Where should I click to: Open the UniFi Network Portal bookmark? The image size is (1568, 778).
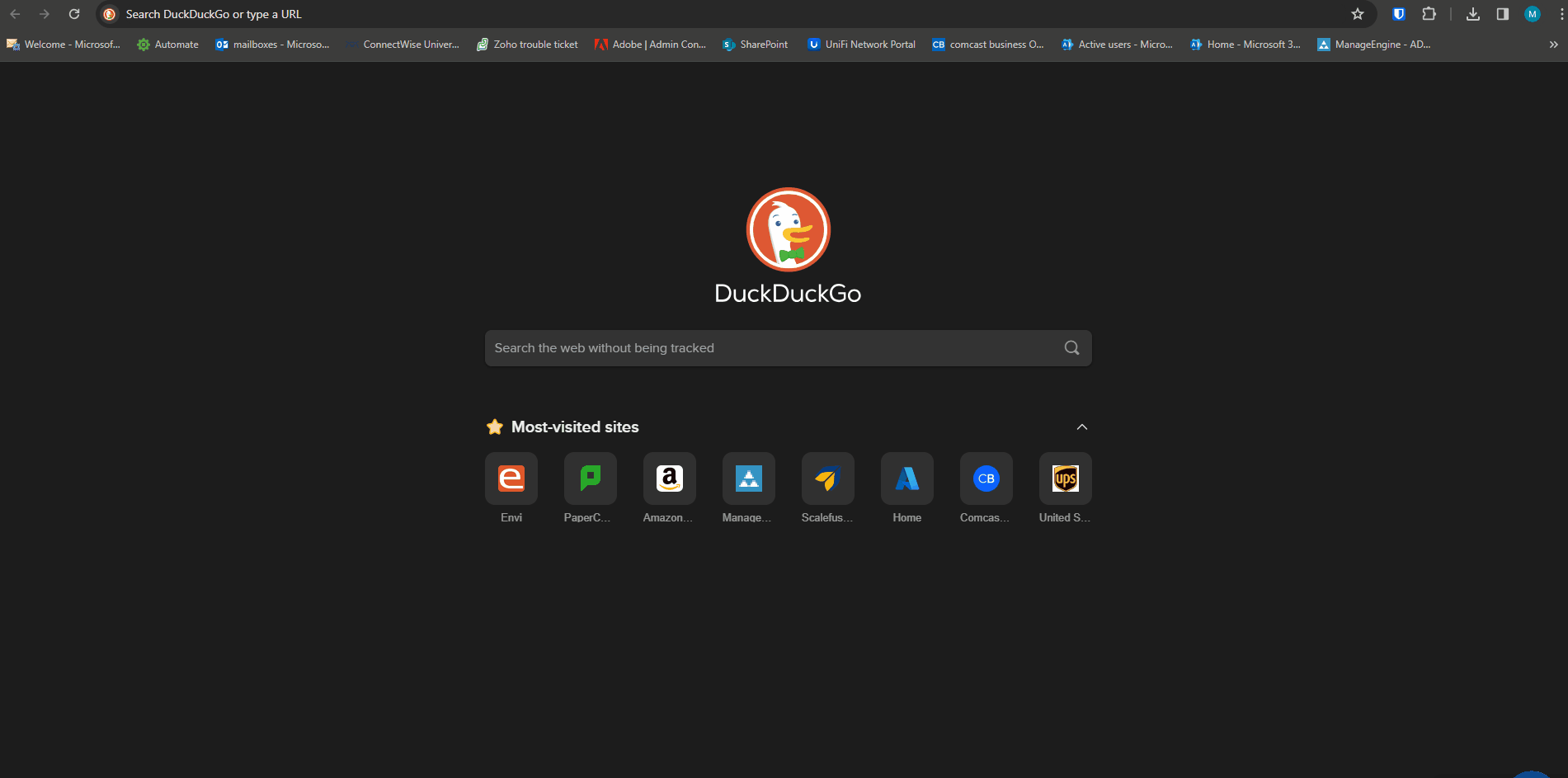click(861, 45)
